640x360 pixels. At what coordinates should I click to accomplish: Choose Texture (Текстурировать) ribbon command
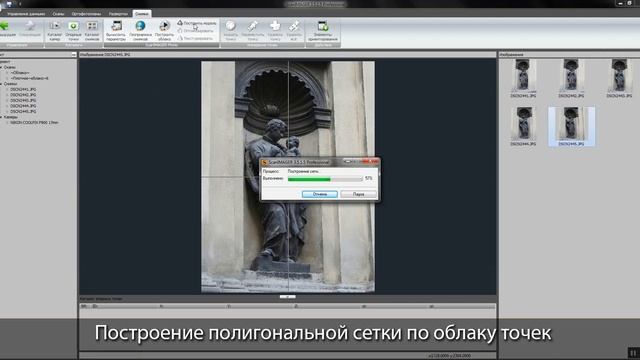click(x=196, y=38)
